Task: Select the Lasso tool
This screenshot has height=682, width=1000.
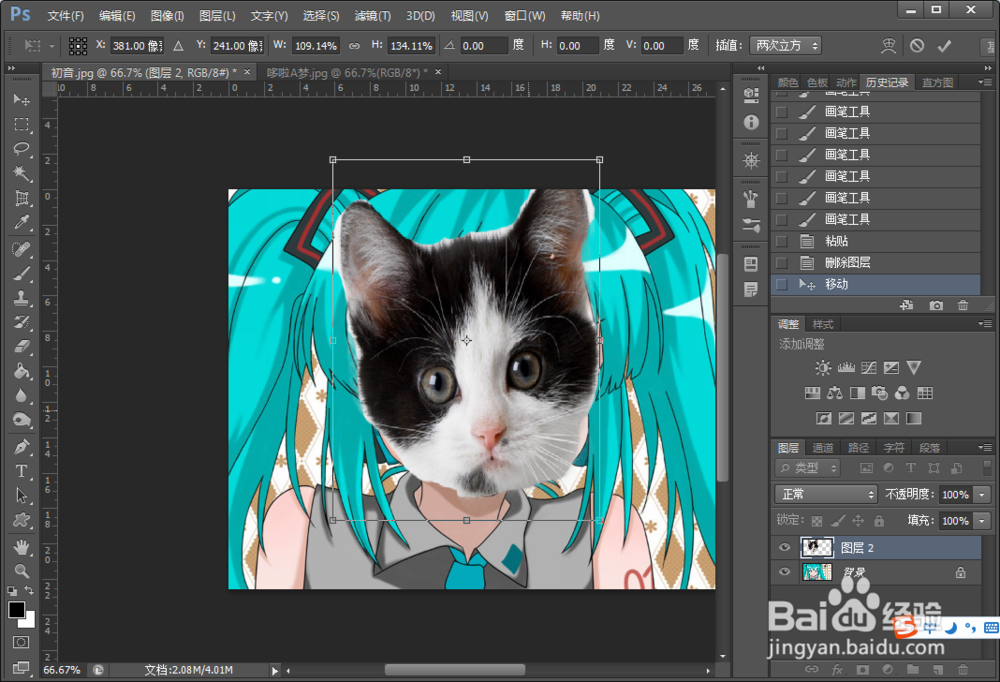Action: (x=22, y=149)
